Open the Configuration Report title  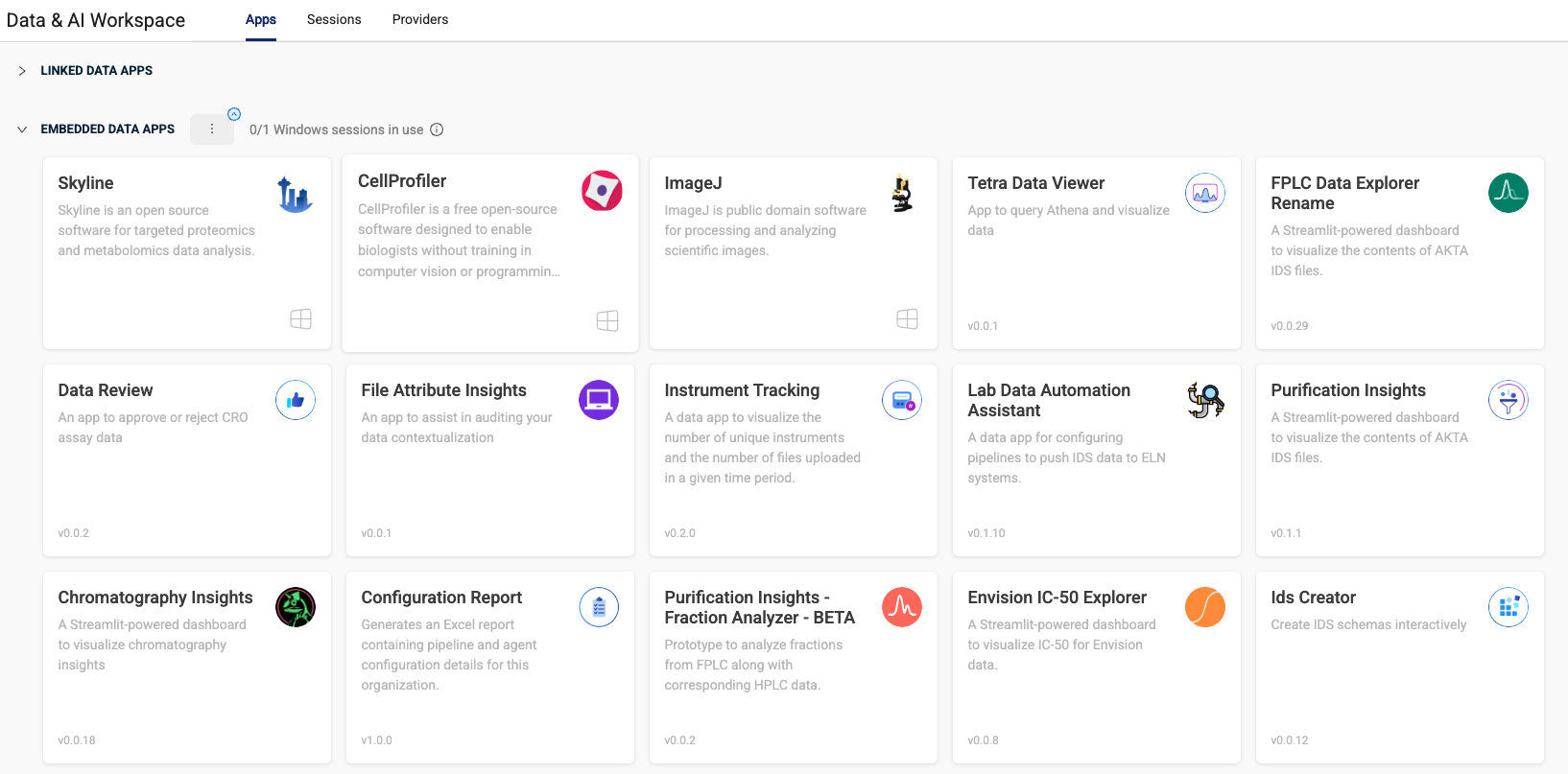coord(441,598)
